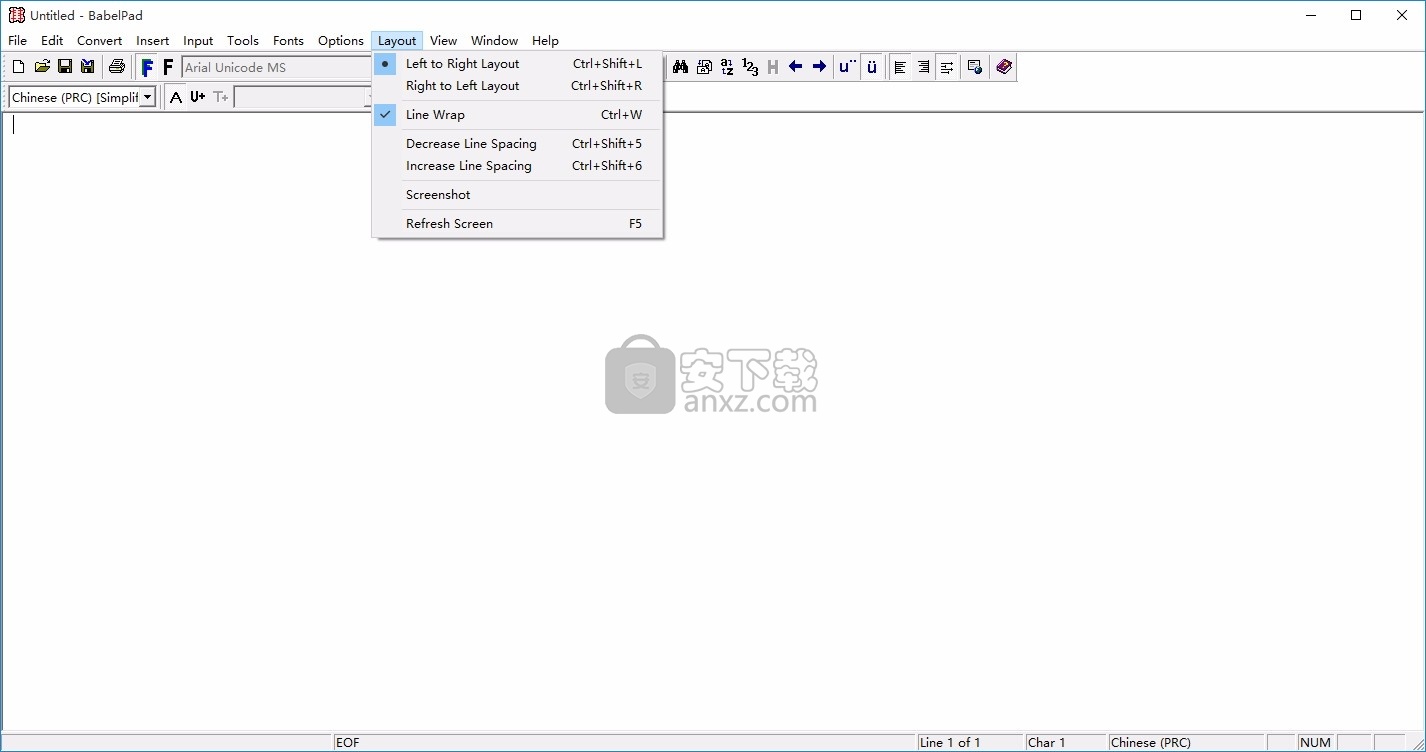Print the document via printer icon
Viewport: 1426px width, 752px height.
pos(117,67)
